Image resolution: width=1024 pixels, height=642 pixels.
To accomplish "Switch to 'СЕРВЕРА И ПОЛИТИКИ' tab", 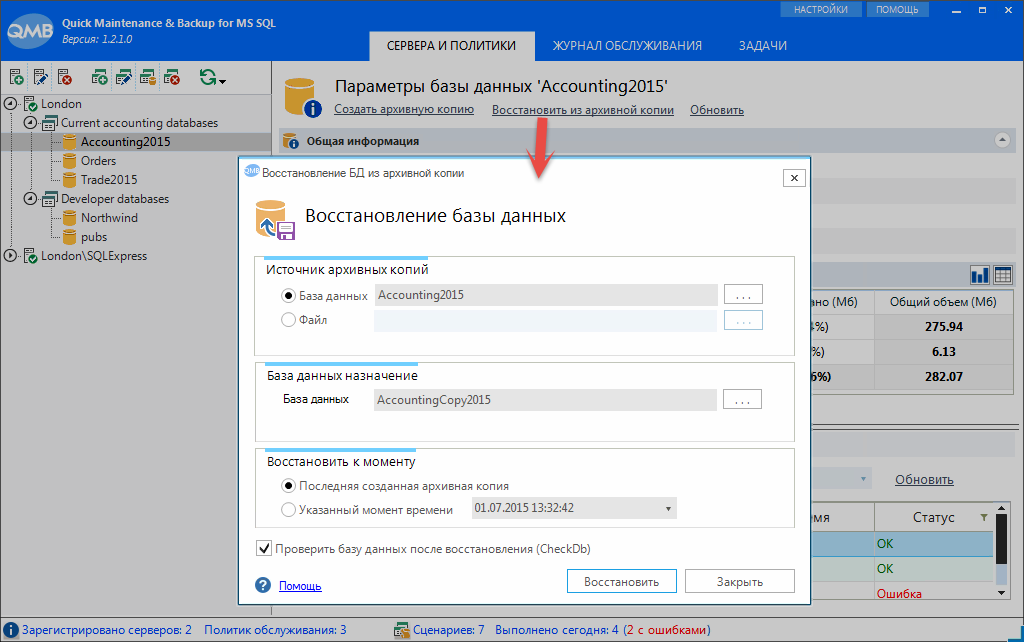I will (x=451, y=46).
